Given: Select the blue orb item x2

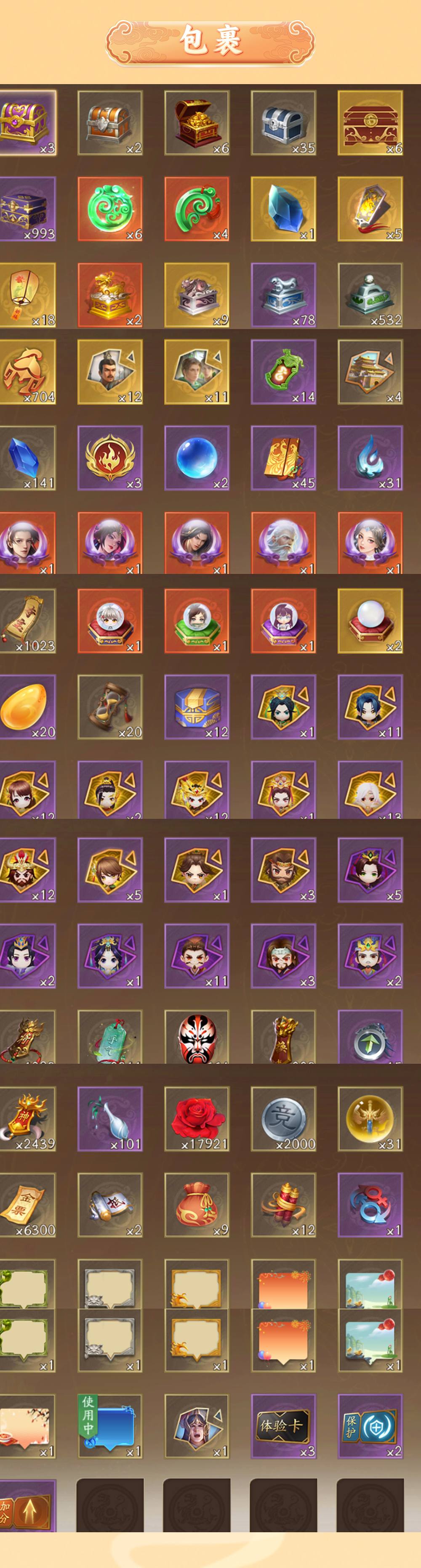Looking at the screenshot, I should pos(197,458).
